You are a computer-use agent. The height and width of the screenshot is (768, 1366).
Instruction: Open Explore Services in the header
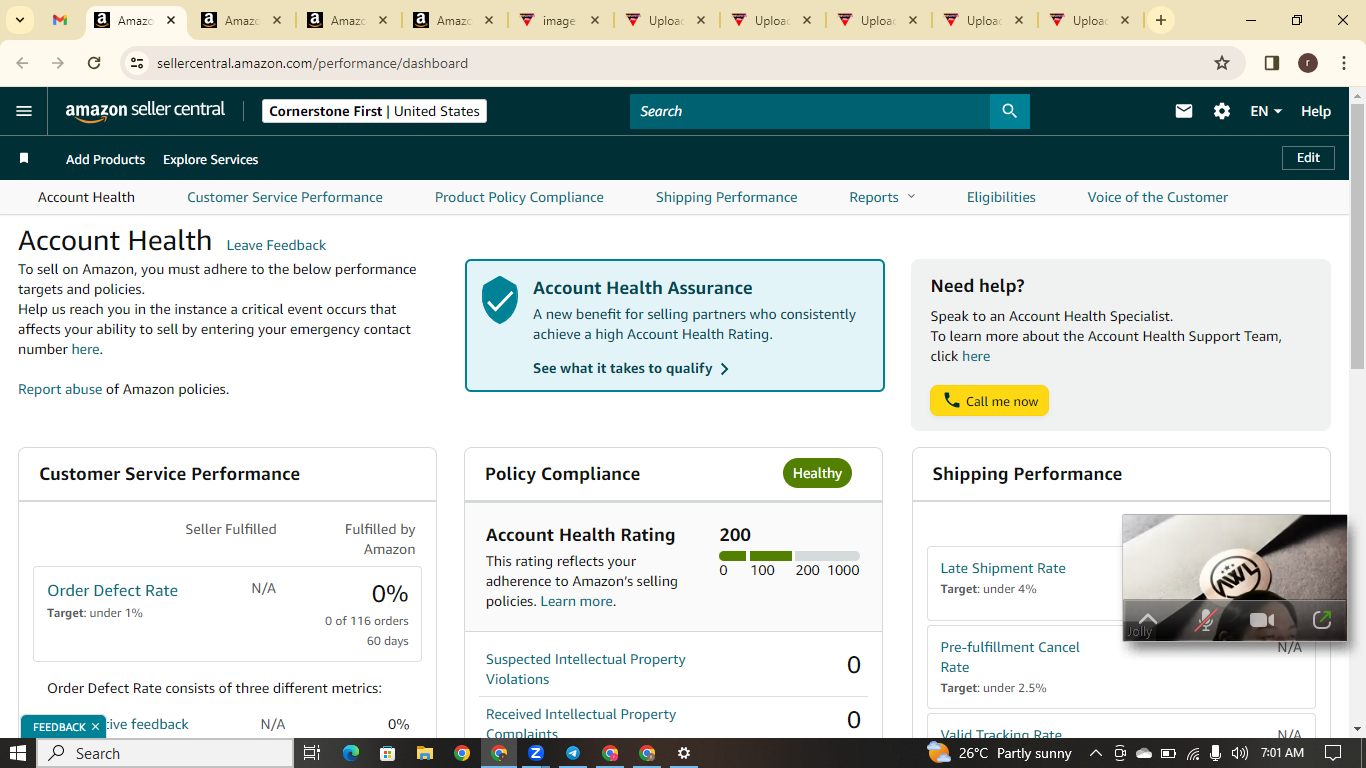[x=211, y=159]
